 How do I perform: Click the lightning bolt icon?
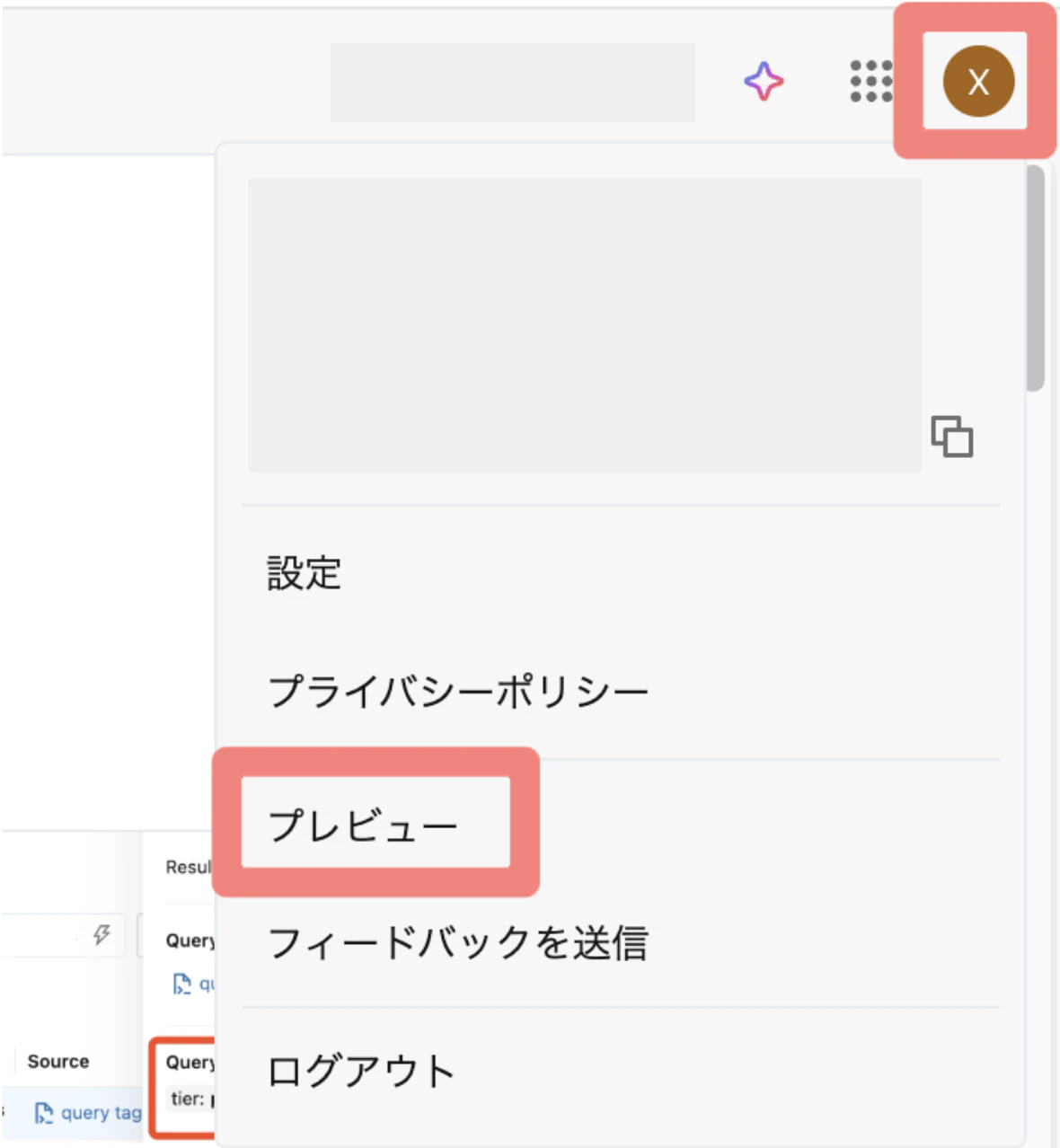[x=102, y=935]
